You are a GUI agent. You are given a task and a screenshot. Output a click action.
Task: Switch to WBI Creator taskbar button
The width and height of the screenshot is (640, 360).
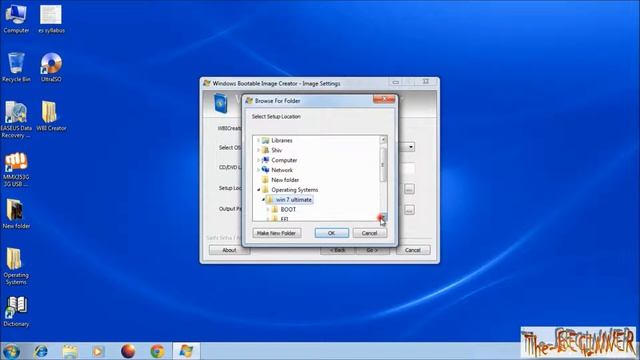tap(186, 351)
